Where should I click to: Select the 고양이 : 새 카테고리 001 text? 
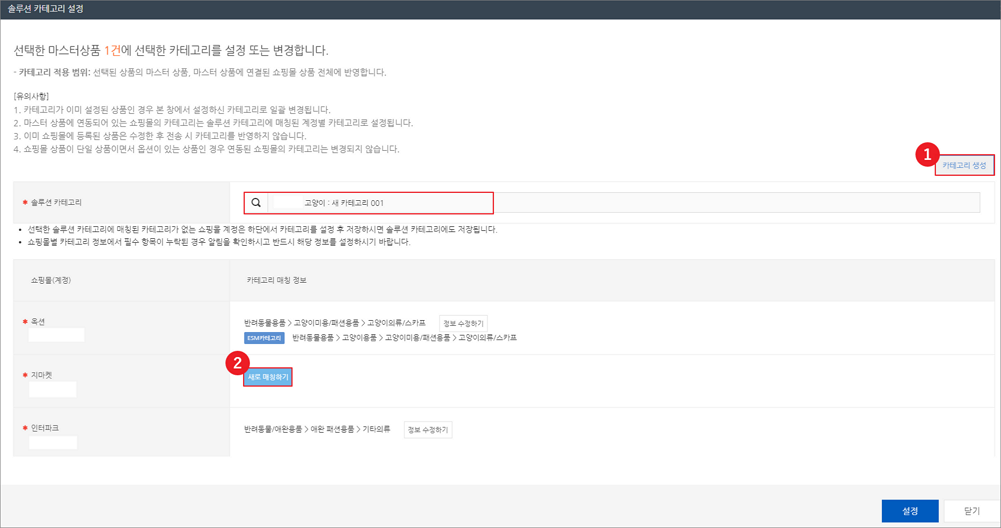pos(344,203)
